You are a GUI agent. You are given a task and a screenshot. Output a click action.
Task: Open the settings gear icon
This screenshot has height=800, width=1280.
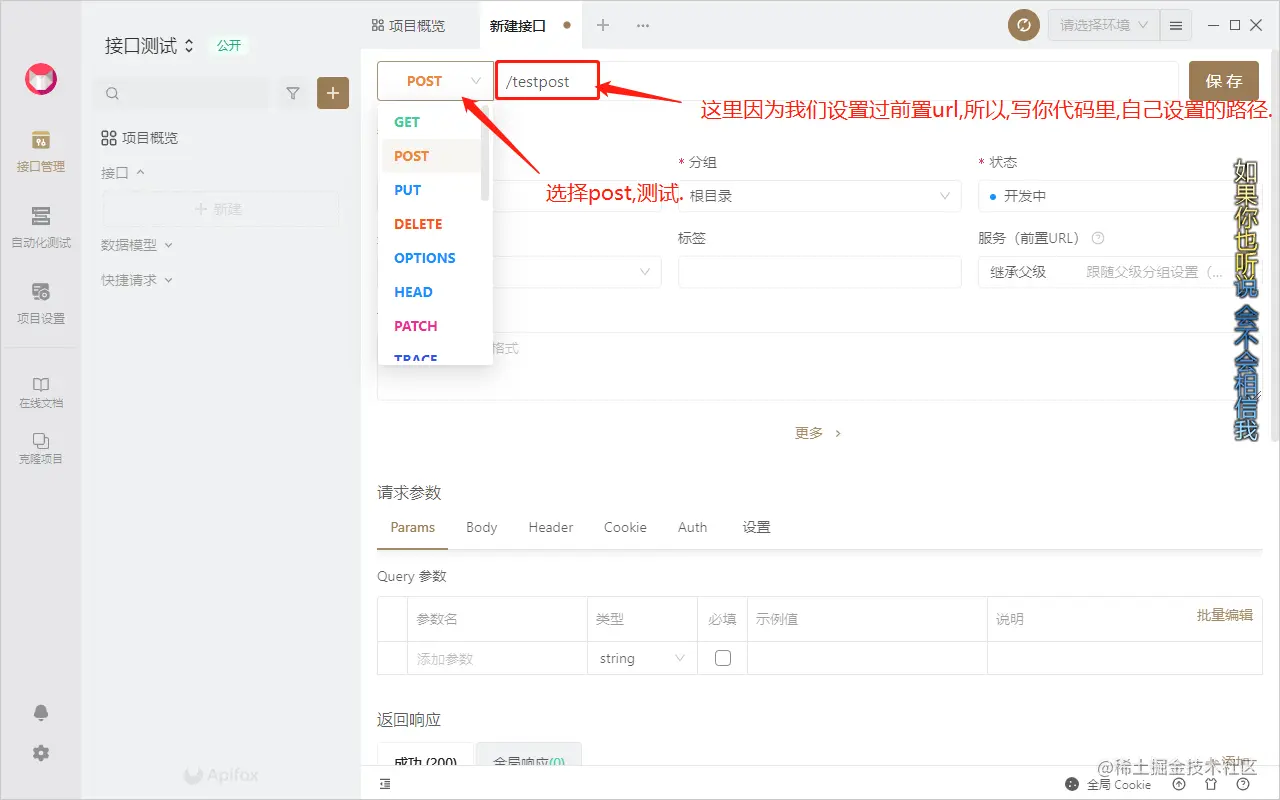[x=41, y=753]
